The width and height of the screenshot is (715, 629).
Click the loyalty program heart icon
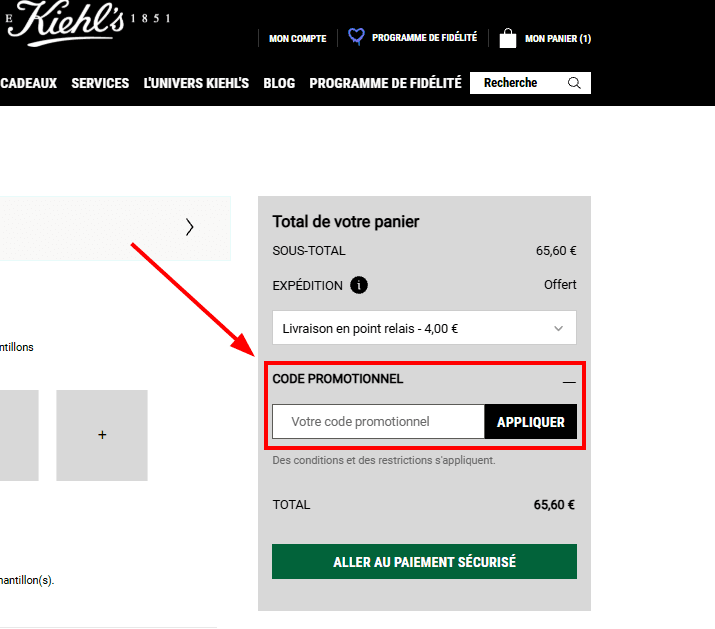pos(356,37)
